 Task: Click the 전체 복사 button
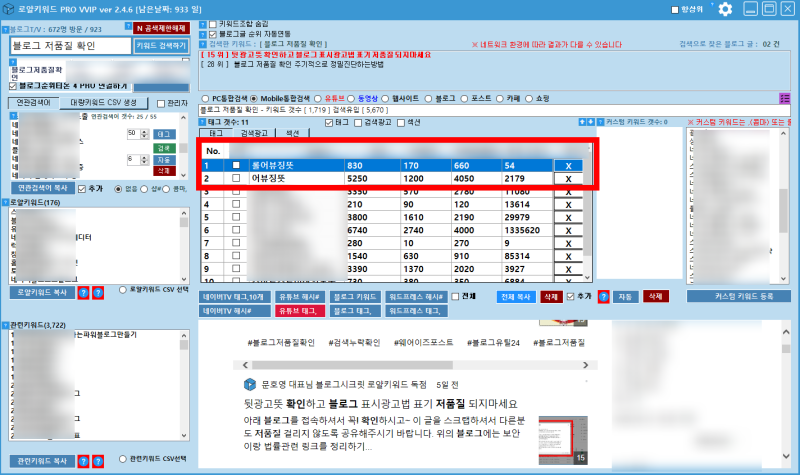click(516, 297)
